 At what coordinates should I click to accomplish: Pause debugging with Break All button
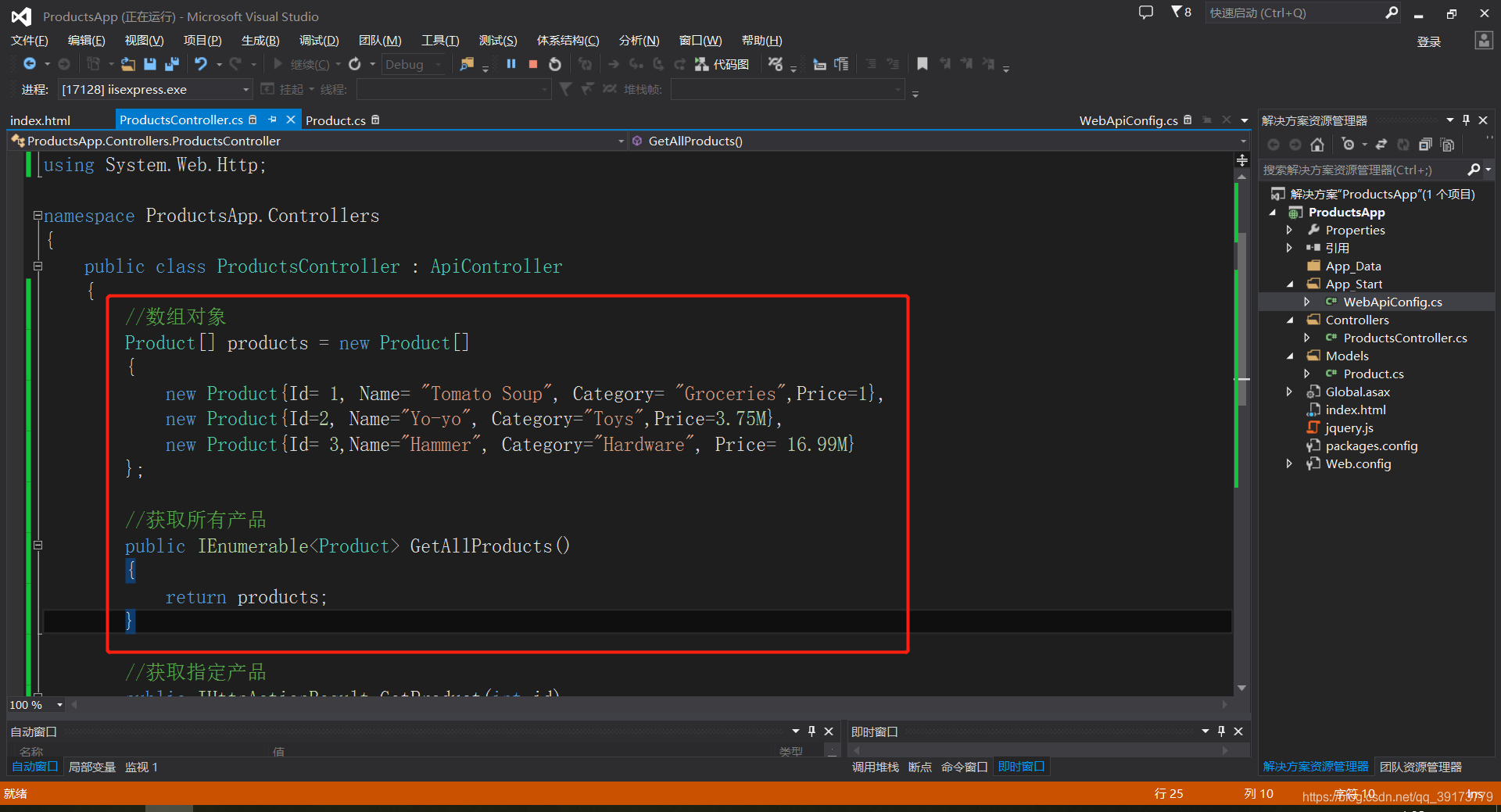point(511,64)
